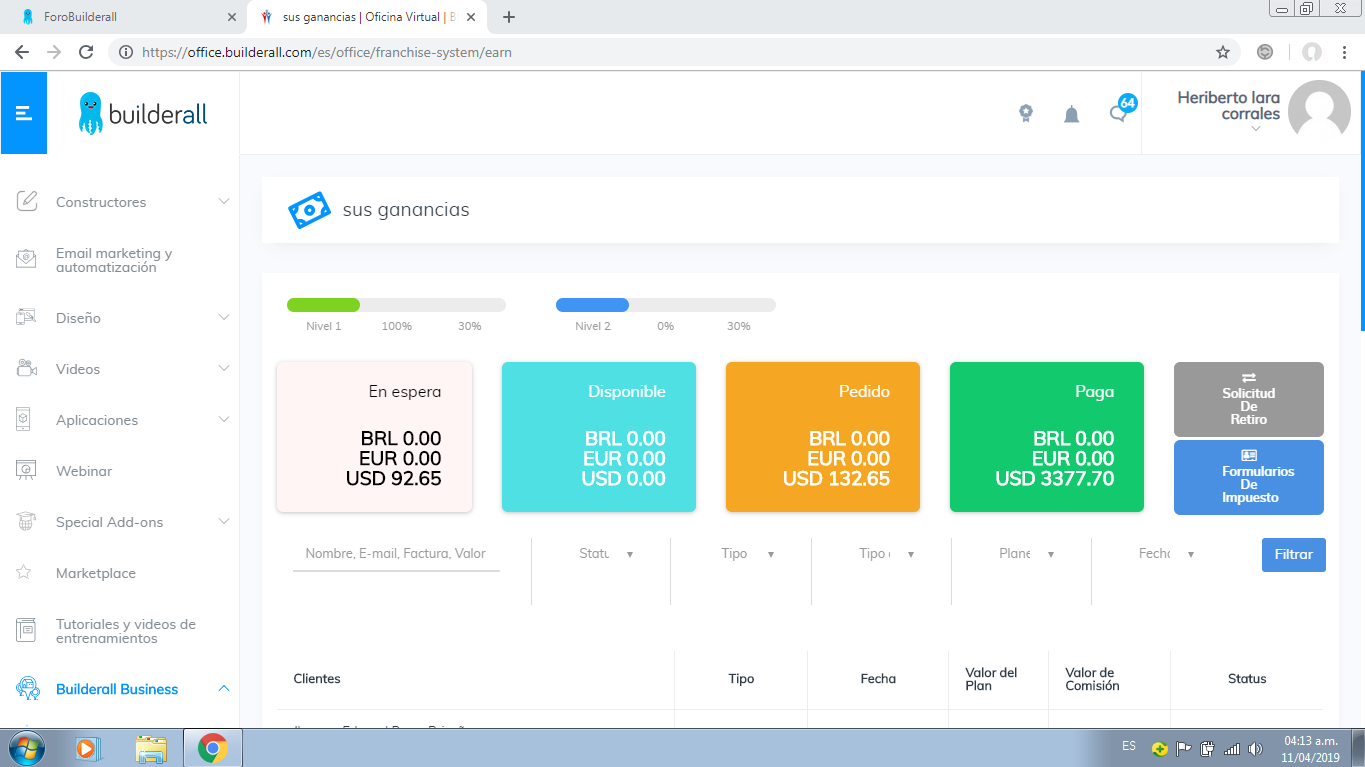Click the volume speaker tray icon
Image resolution: width=1365 pixels, height=767 pixels.
pyautogui.click(x=1256, y=748)
